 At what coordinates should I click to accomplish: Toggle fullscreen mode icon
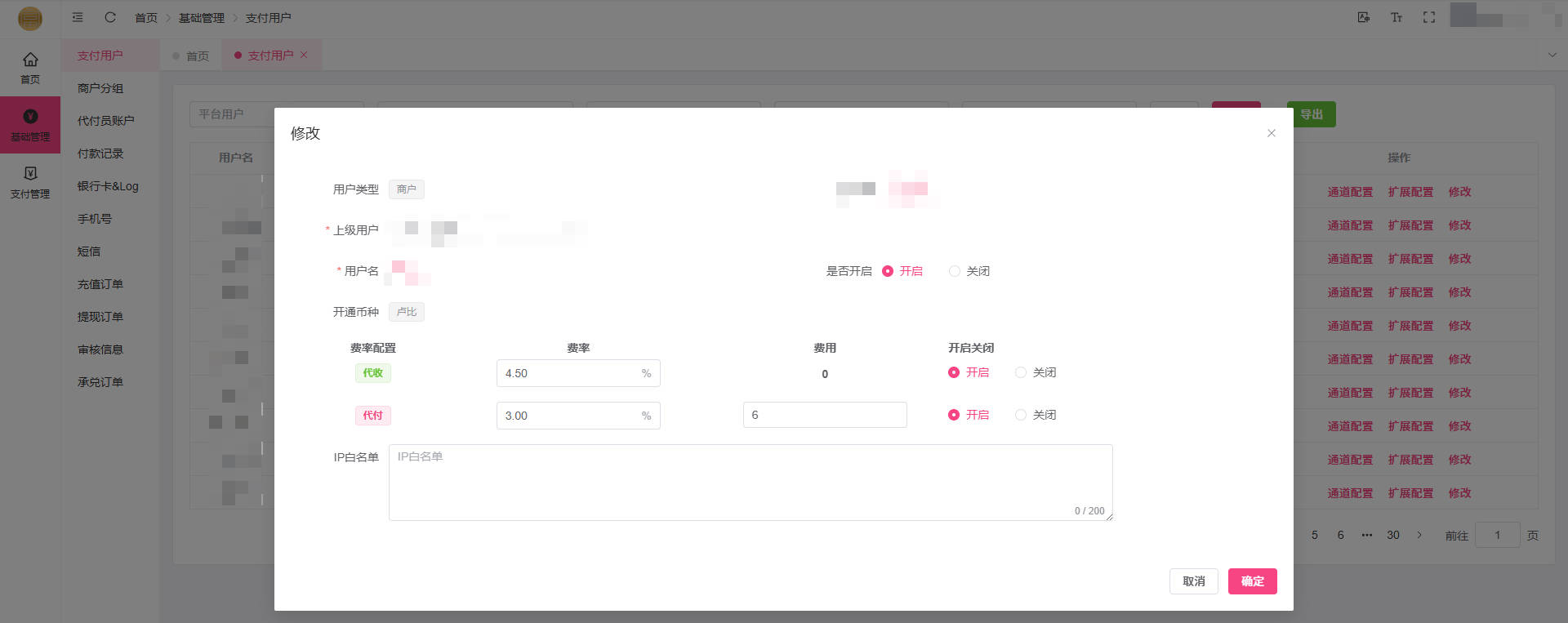1428,17
